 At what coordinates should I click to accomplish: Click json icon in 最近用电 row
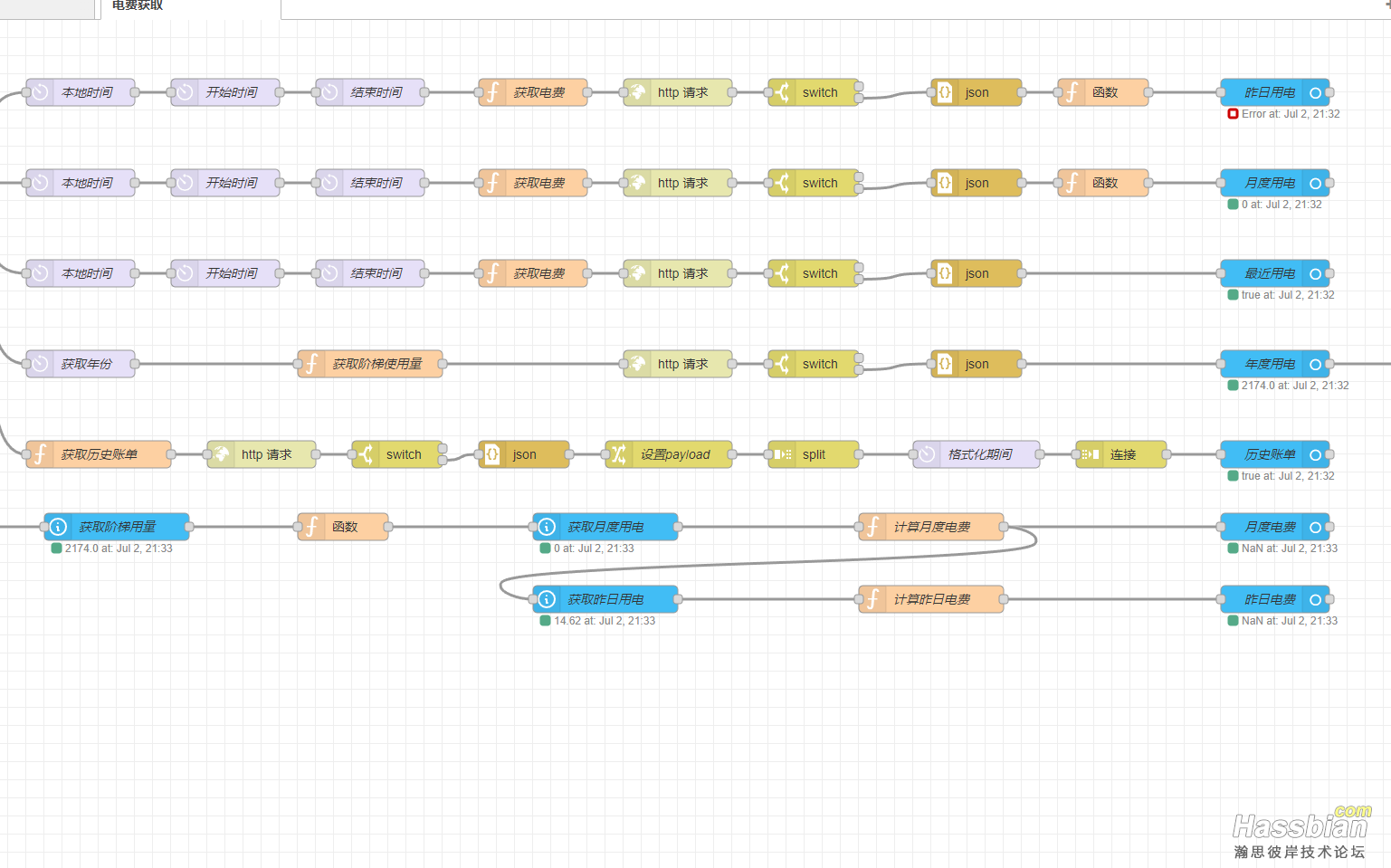click(946, 273)
